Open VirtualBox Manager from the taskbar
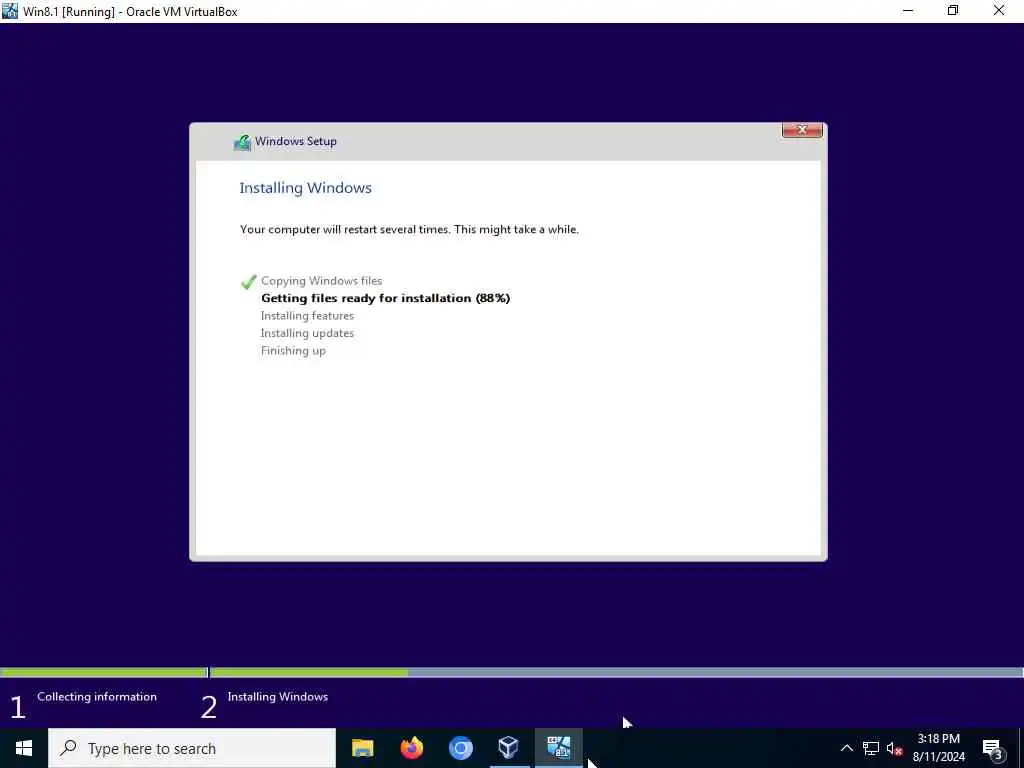Image resolution: width=1024 pixels, height=768 pixels. click(x=509, y=748)
